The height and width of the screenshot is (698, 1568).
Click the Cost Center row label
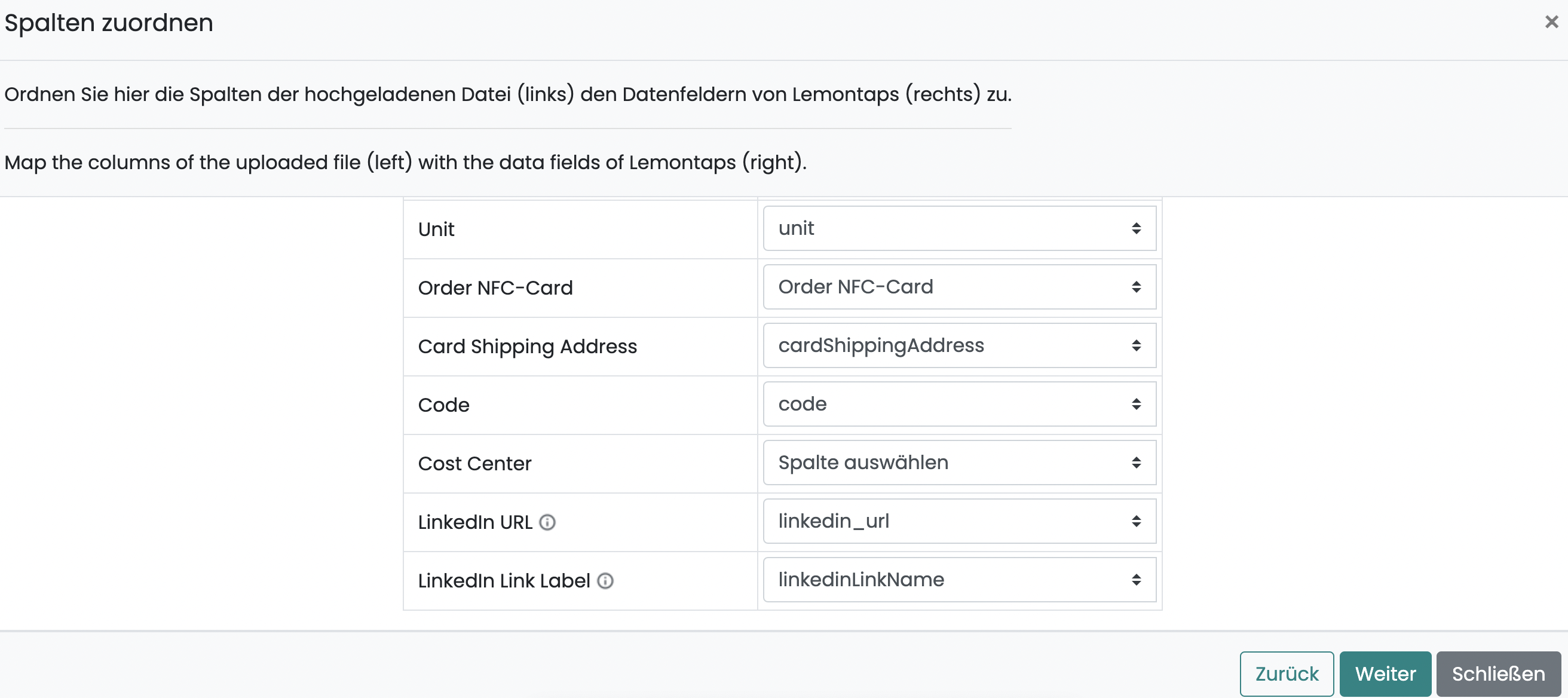point(474,464)
